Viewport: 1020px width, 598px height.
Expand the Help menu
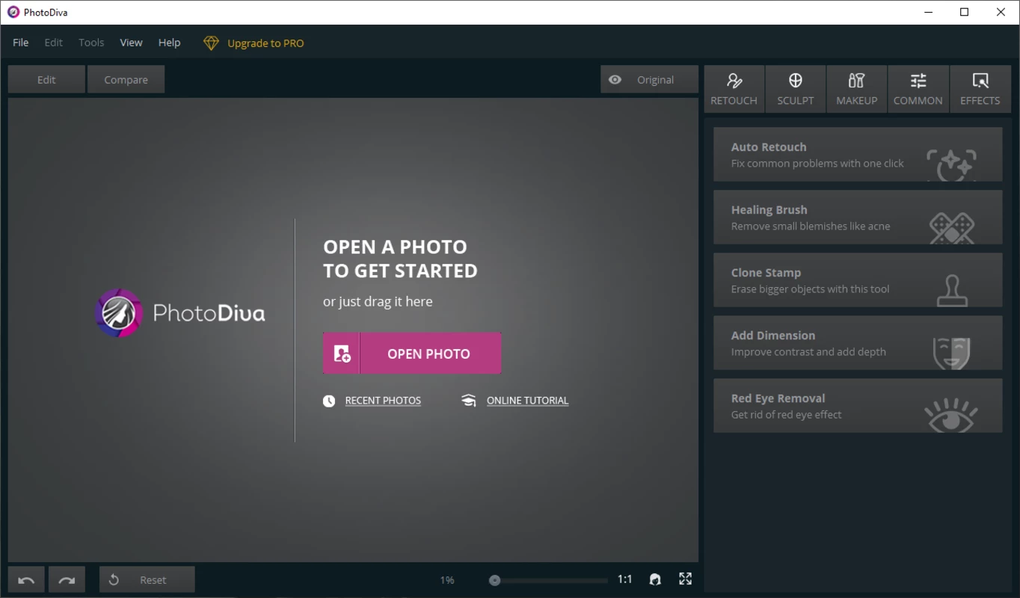point(169,42)
